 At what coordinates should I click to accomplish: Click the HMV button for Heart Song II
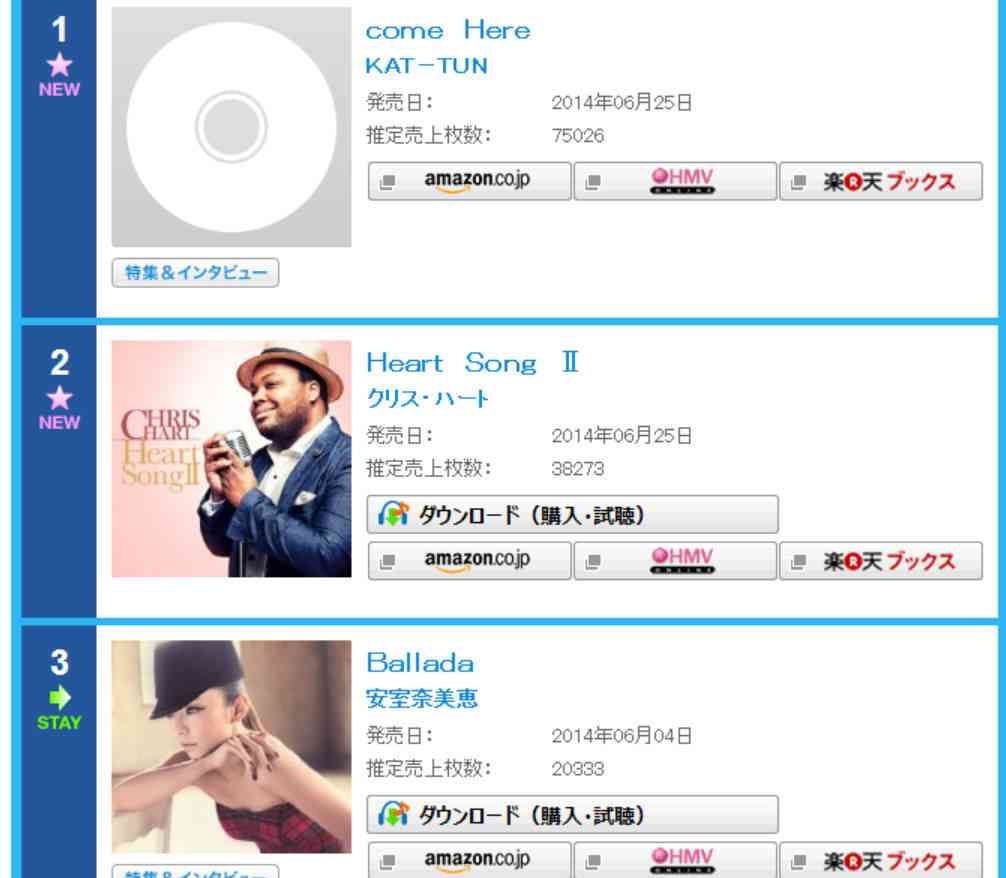(x=675, y=561)
